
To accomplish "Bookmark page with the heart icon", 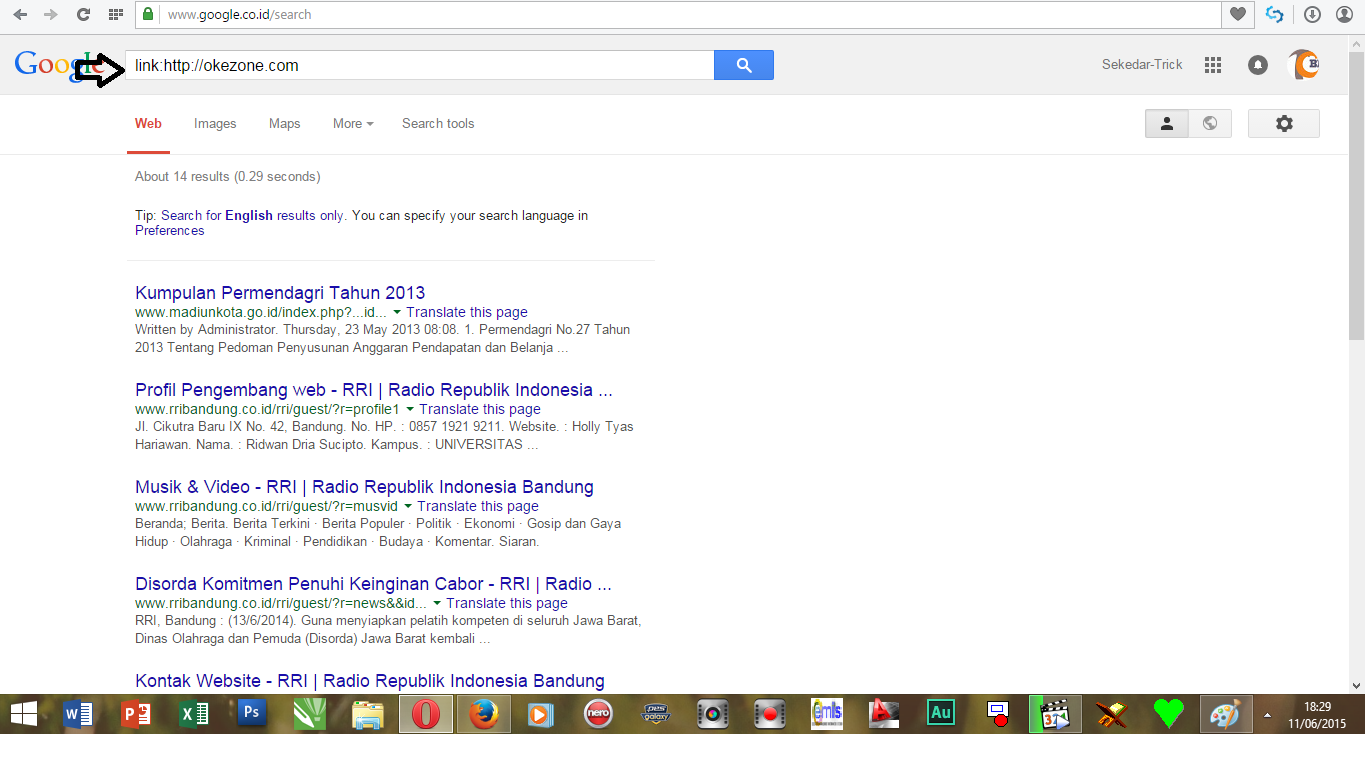I will point(1238,14).
